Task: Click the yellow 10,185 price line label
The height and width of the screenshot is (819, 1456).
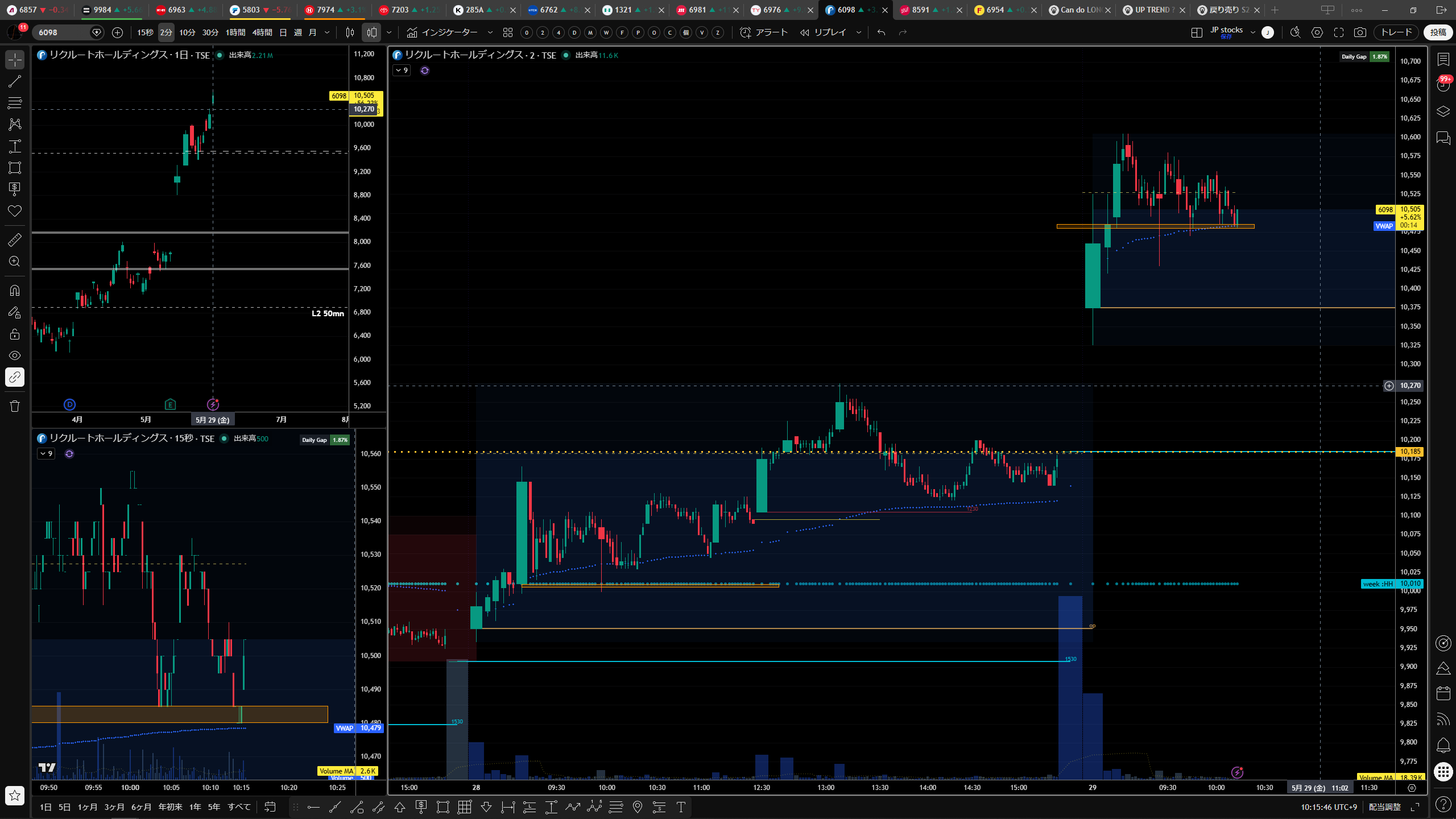Action: pos(1410,452)
